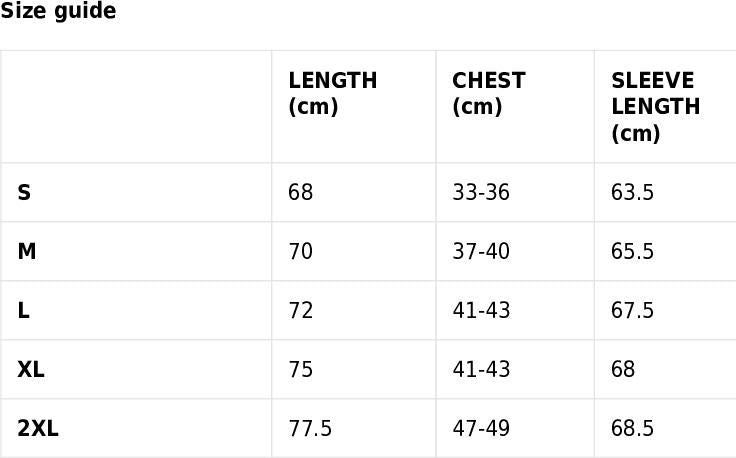736x458 pixels.
Task: Click length value 70 for size M
Action: click(300, 251)
